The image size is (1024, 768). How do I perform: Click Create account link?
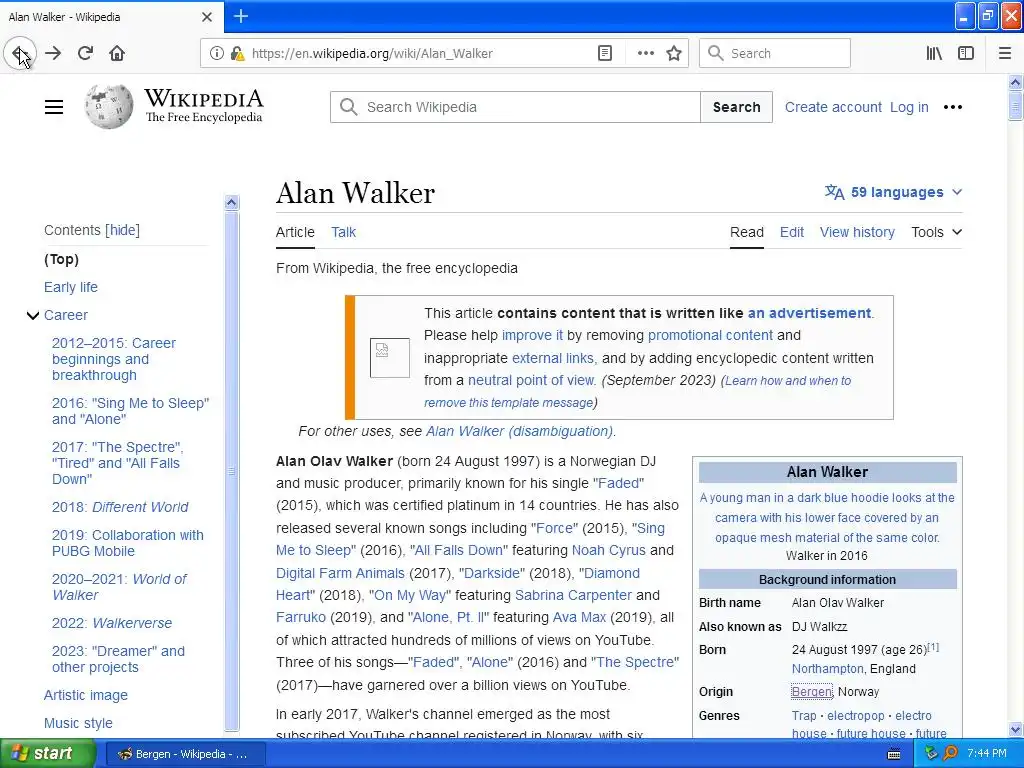pos(833,107)
